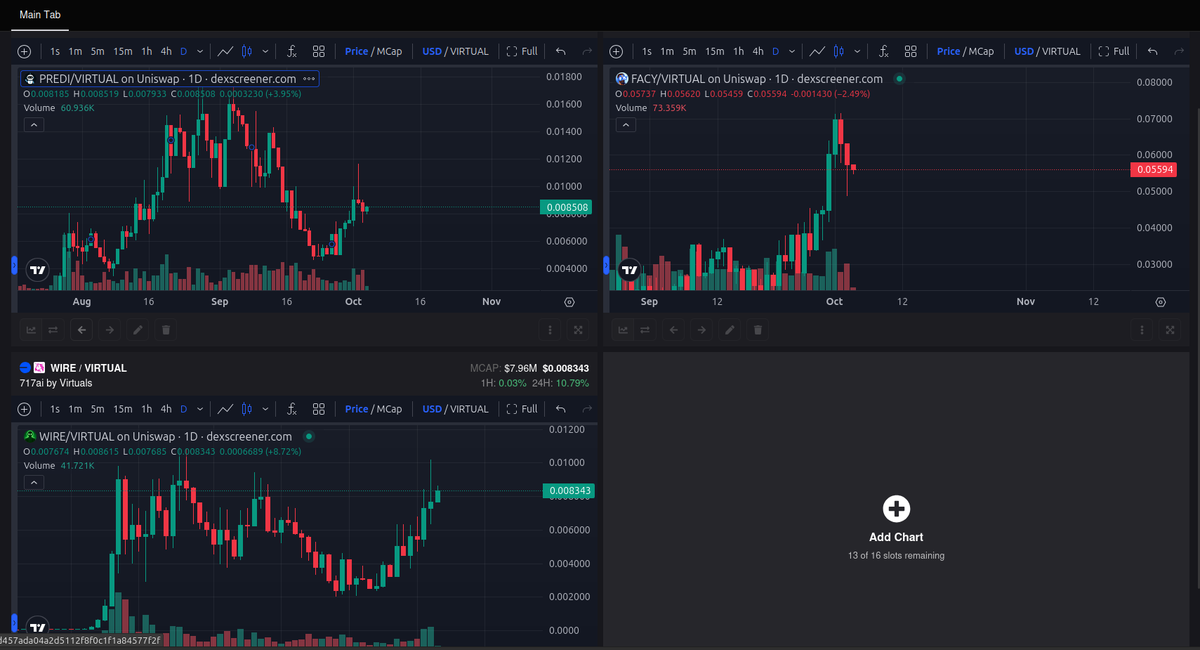Switch WIRE chart to VIRTUAL denomination
Screen dimensions: 1200x650
point(469,409)
